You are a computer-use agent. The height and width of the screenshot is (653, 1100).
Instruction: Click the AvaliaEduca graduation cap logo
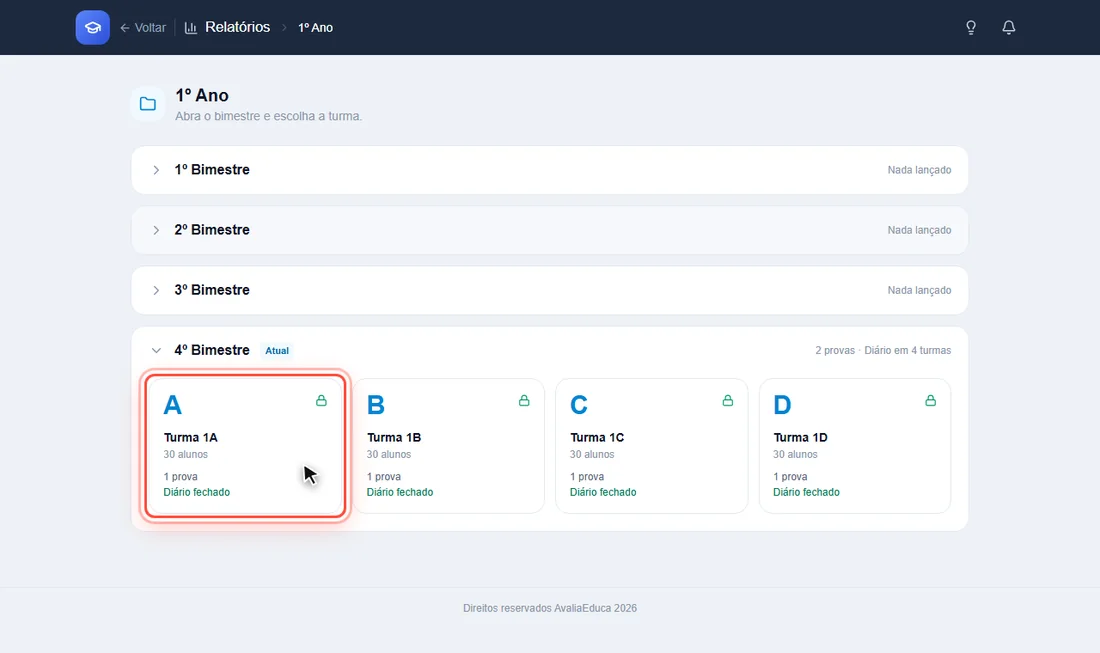click(93, 27)
